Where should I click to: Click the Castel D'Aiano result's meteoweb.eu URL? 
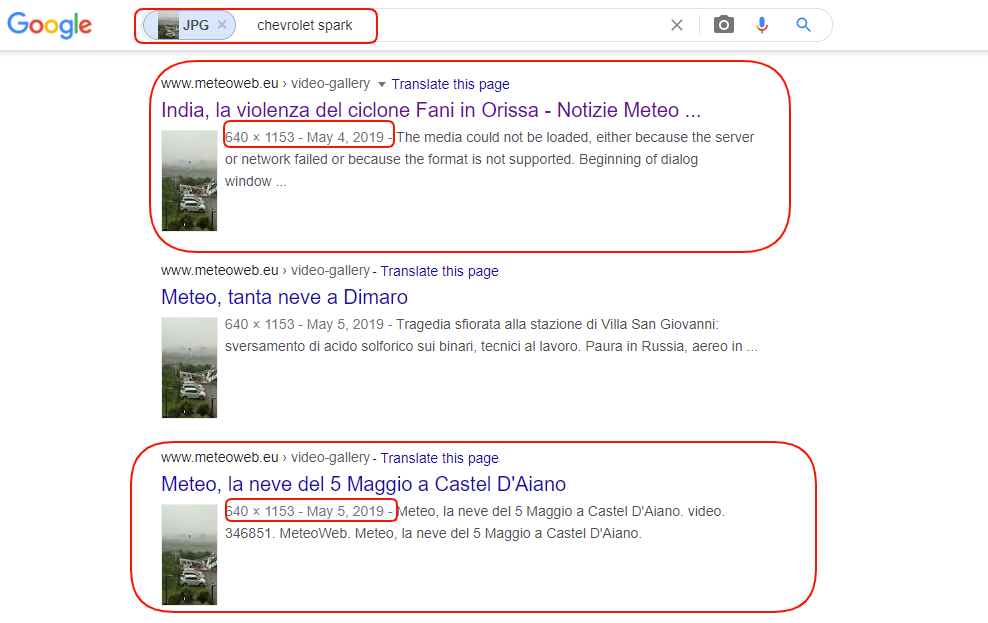[265, 457]
